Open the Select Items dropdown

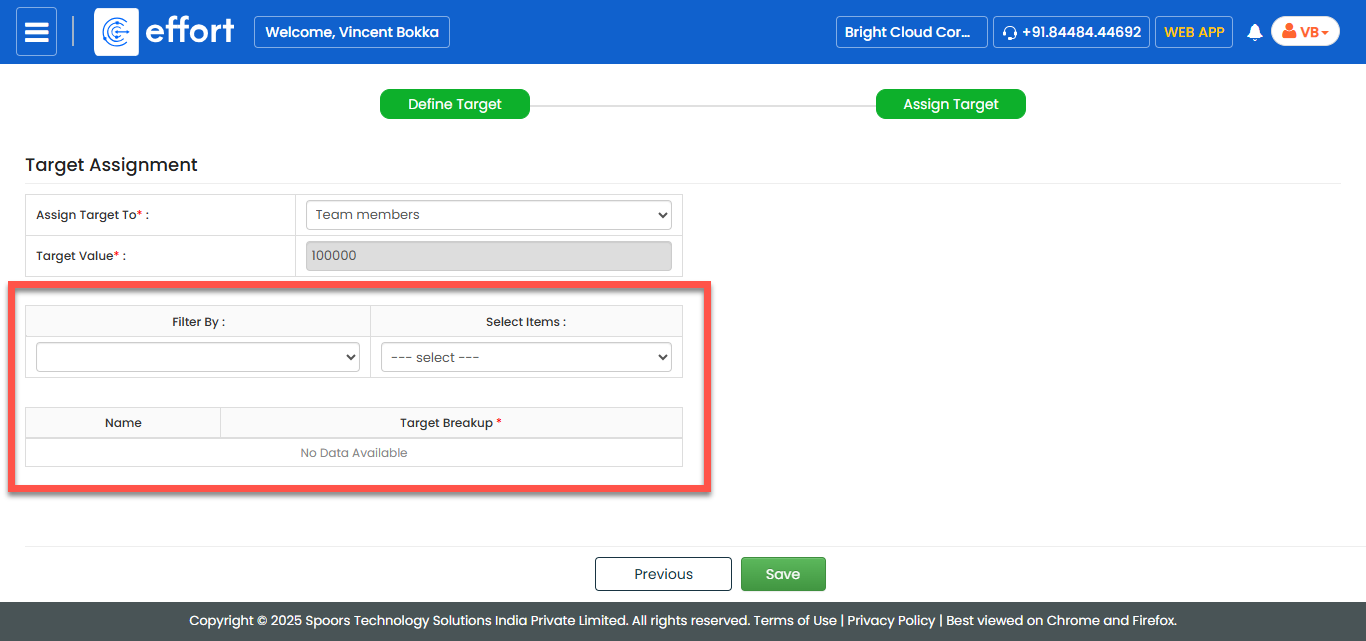click(526, 357)
